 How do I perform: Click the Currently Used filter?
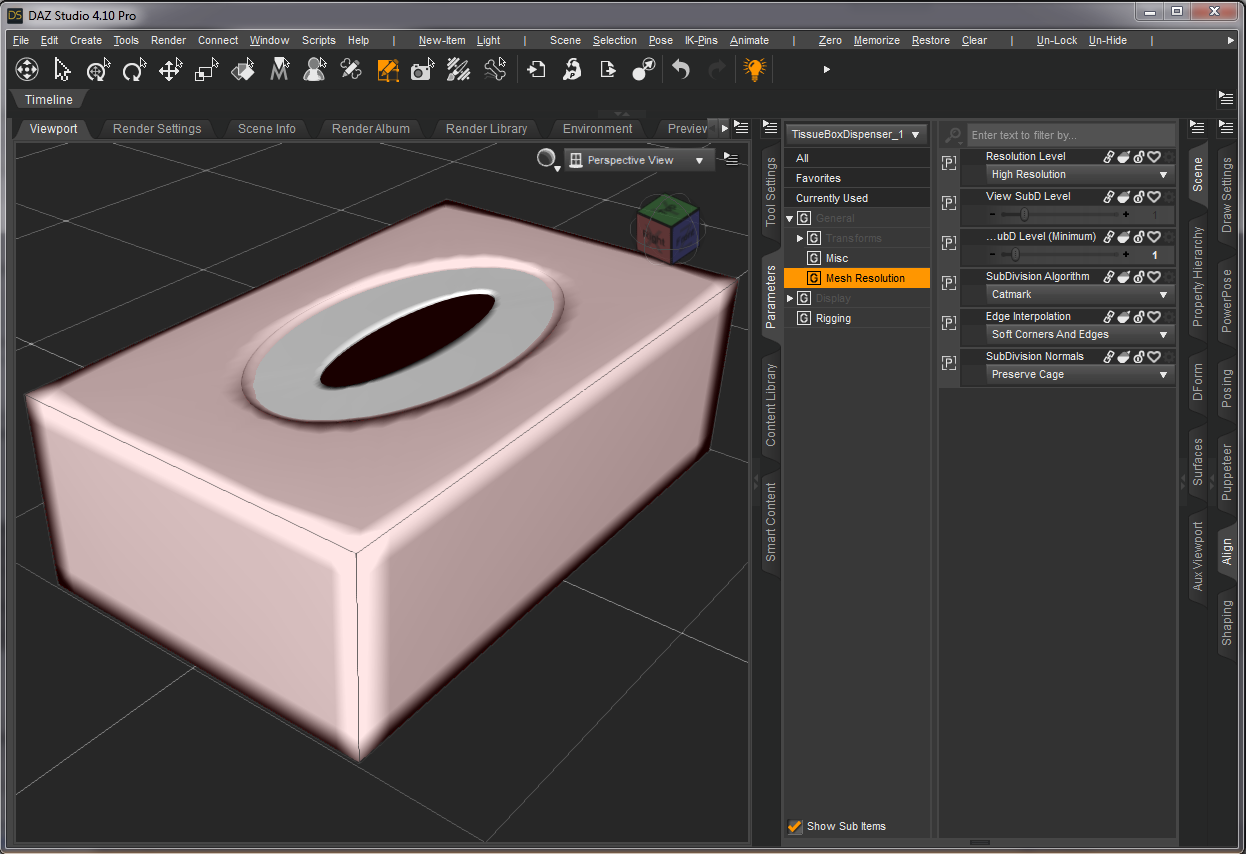coord(831,198)
